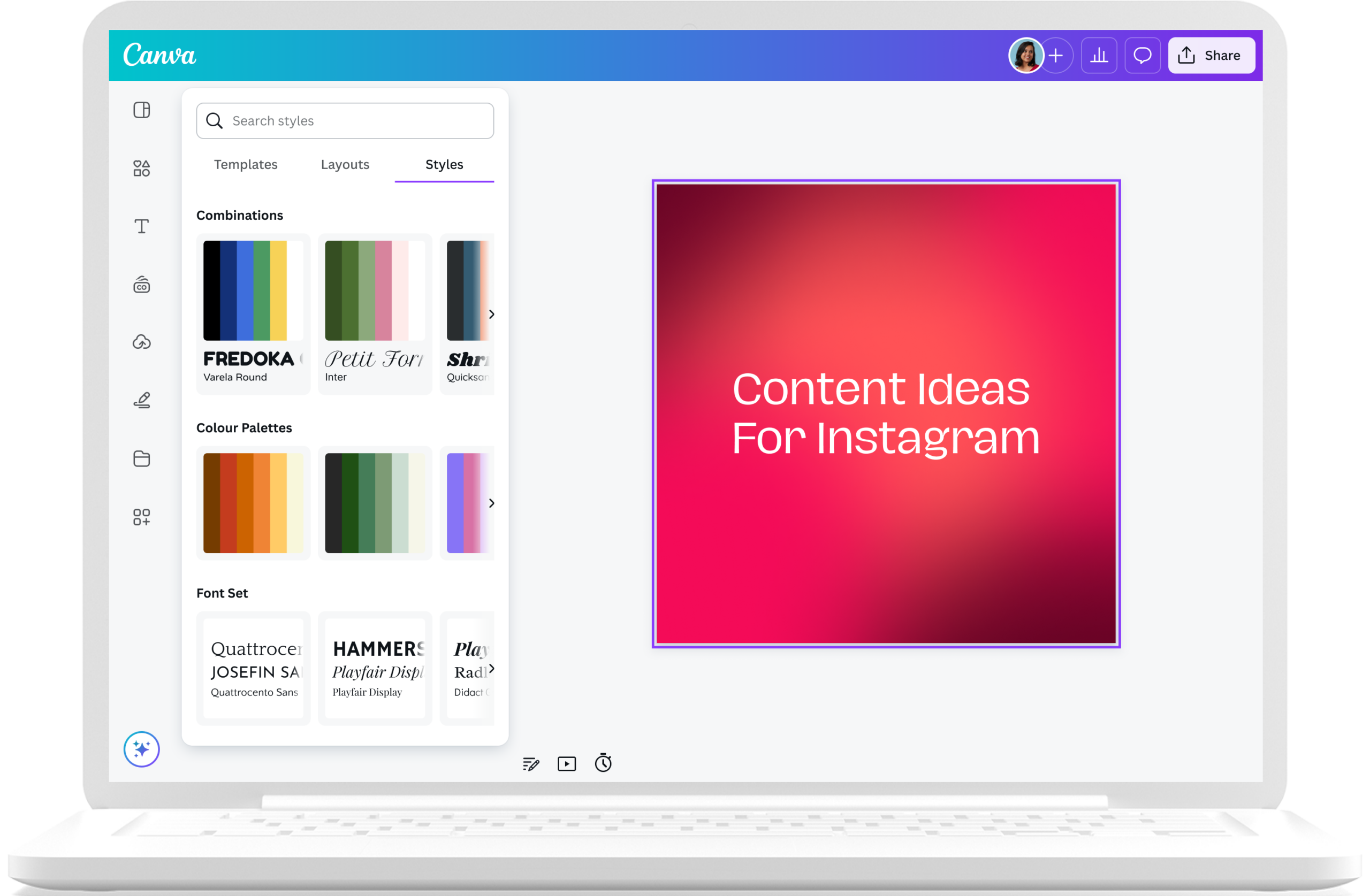
Task: Choose the Hammersmith Playfair Display font set
Action: tap(375, 669)
